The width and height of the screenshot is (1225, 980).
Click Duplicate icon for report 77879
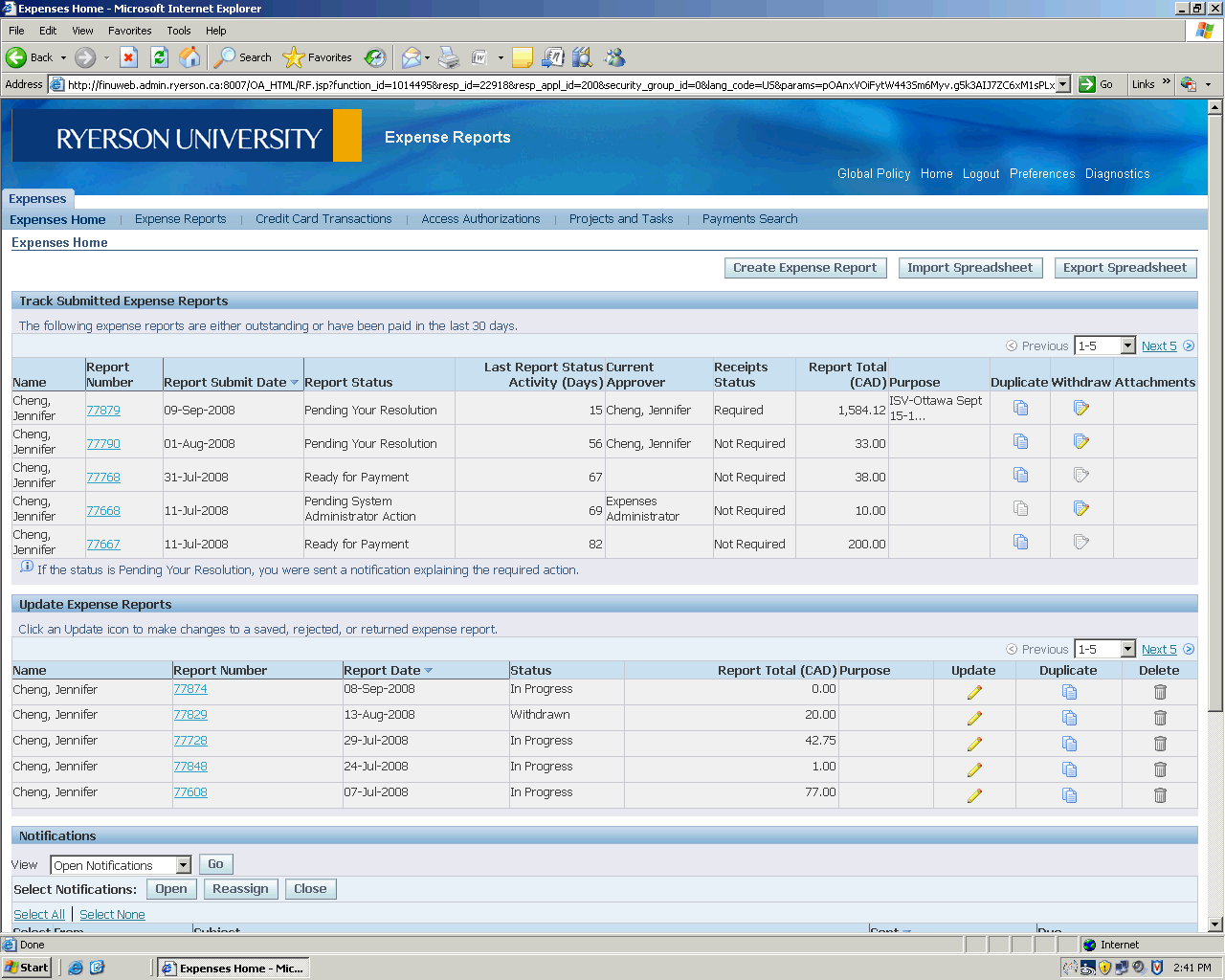click(x=1020, y=409)
